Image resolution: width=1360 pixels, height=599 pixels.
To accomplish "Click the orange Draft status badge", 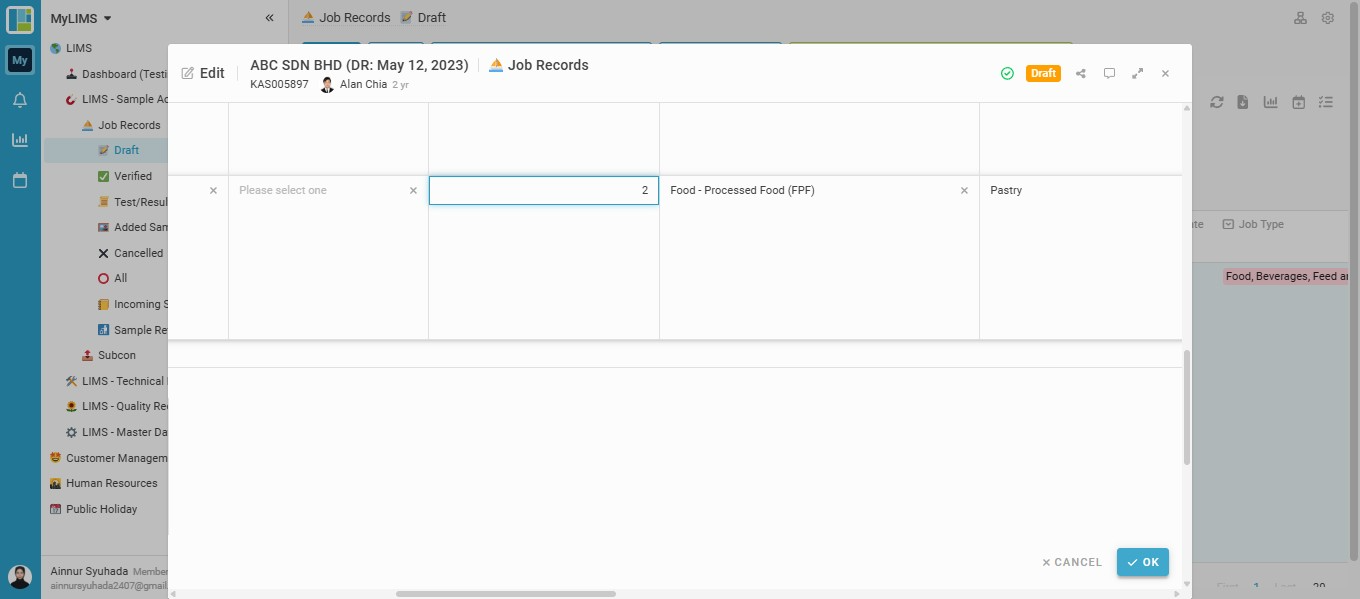I will 1043,73.
